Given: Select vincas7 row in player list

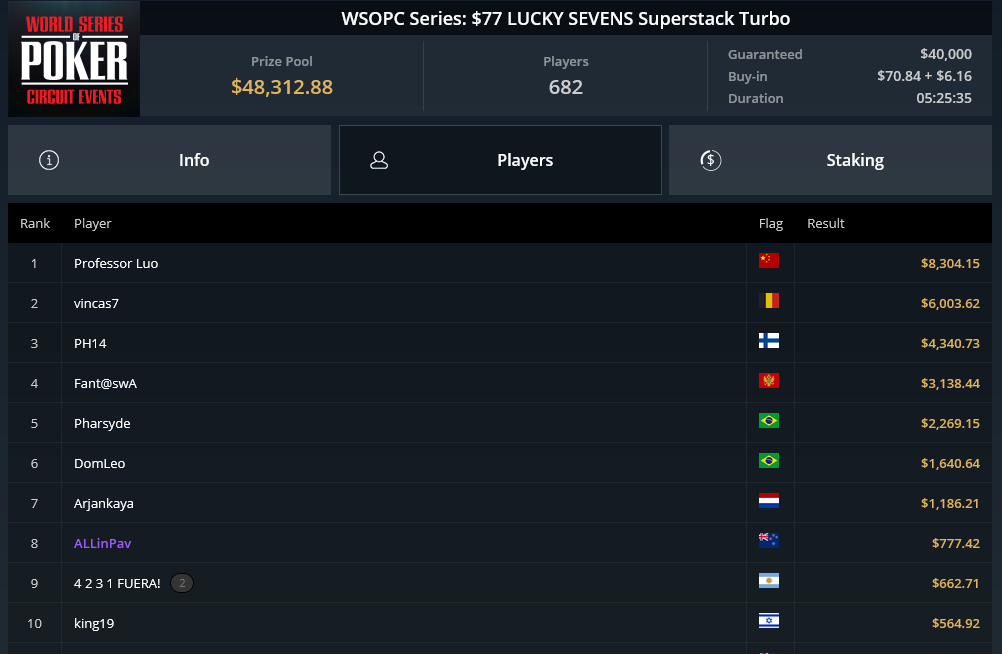Looking at the screenshot, I should (500, 303).
